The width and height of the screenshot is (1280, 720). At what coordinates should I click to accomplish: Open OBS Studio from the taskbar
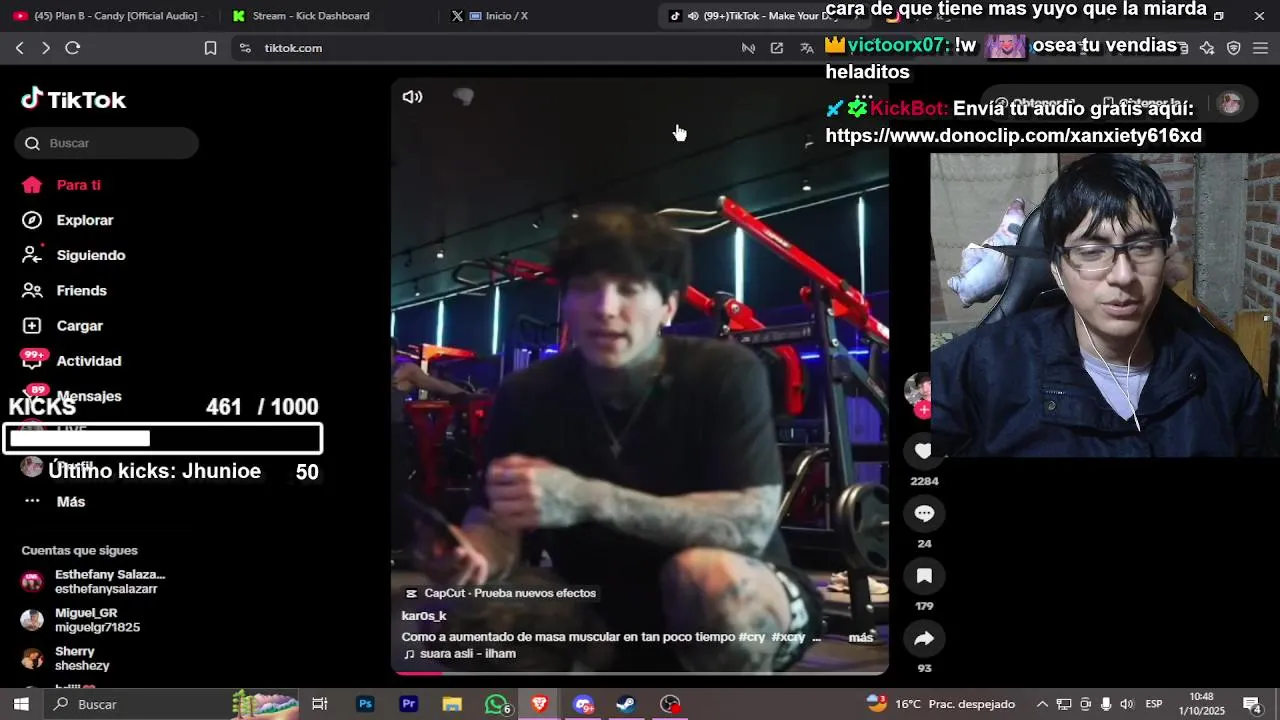click(671, 704)
